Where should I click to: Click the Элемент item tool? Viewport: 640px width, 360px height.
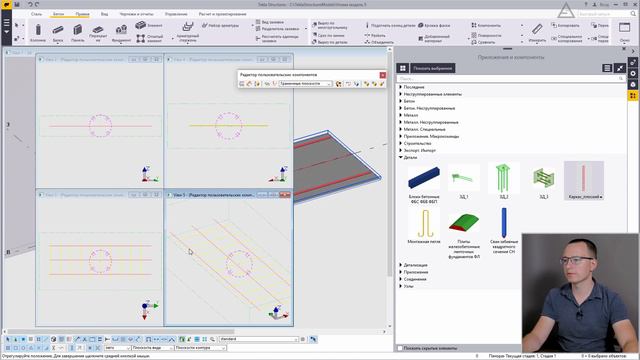149,25
